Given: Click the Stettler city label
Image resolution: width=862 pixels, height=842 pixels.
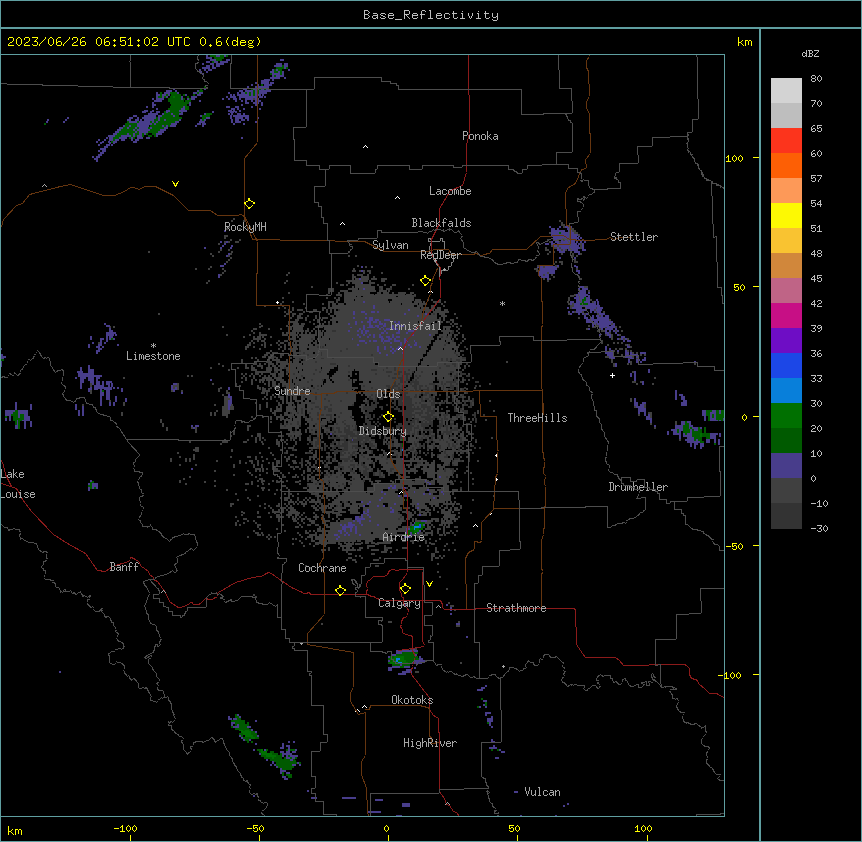Looking at the screenshot, I should 633,237.
